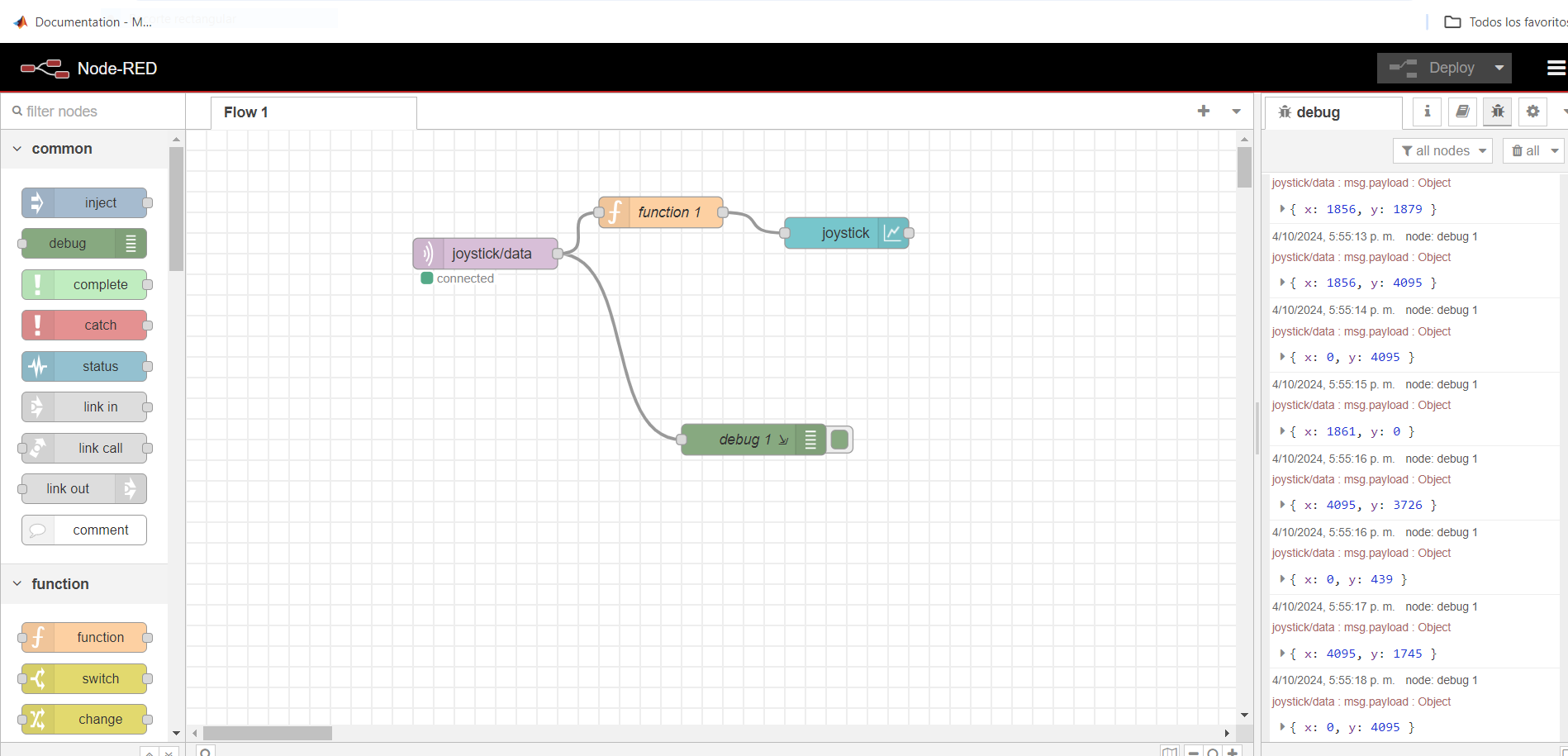
Task: Zoom out of the workspace
Action: tap(1194, 752)
